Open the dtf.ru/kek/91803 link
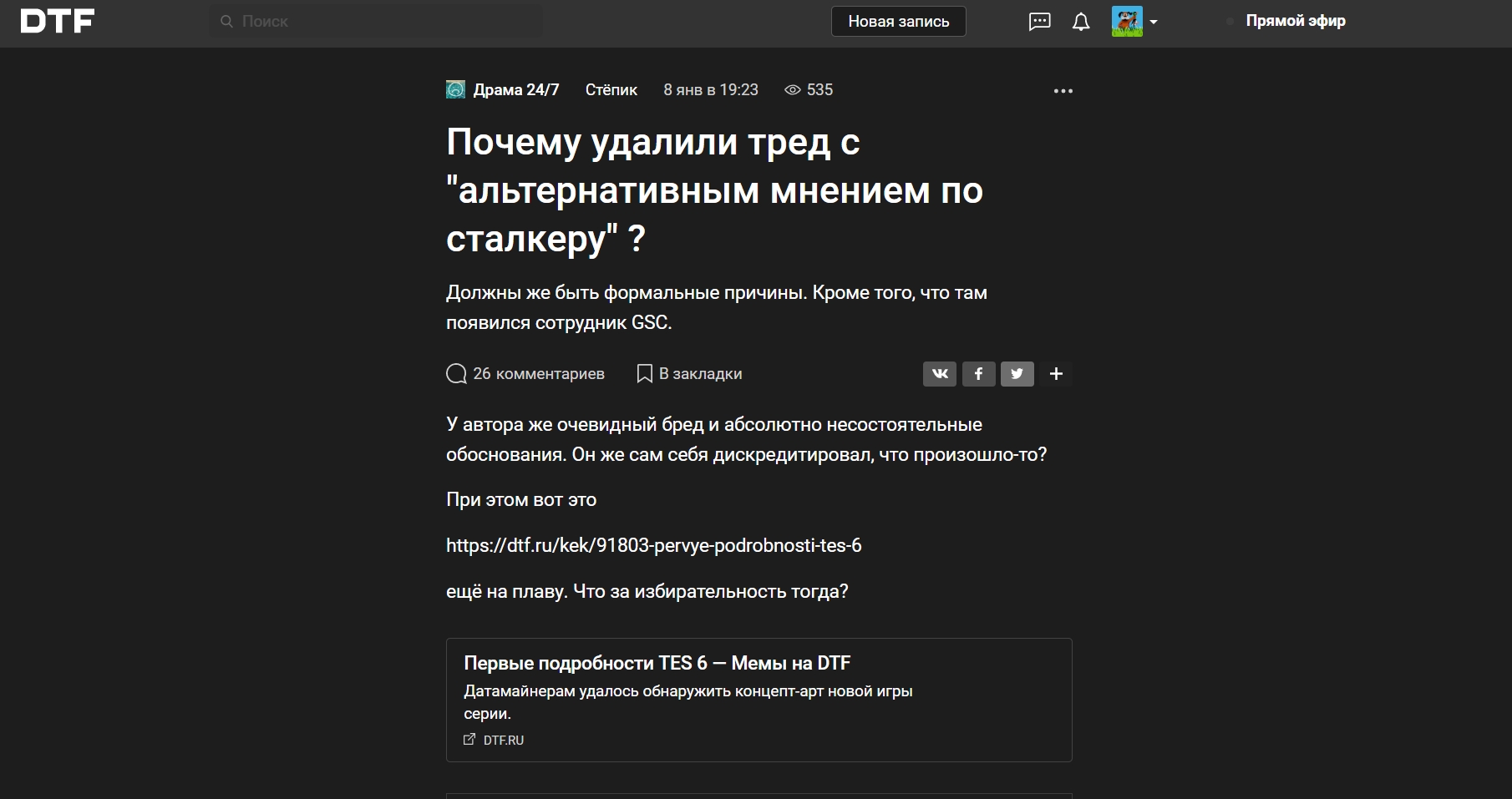This screenshot has width=1512, height=799. point(654,546)
